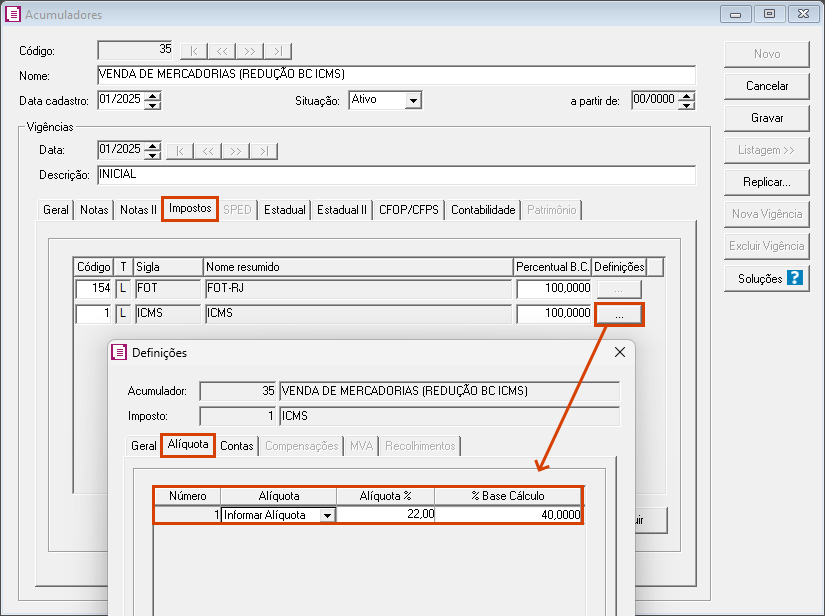Viewport: 825px width, 616px height.
Task: Open ICMS row Definições ellipsis button
Action: pyautogui.click(x=619, y=314)
